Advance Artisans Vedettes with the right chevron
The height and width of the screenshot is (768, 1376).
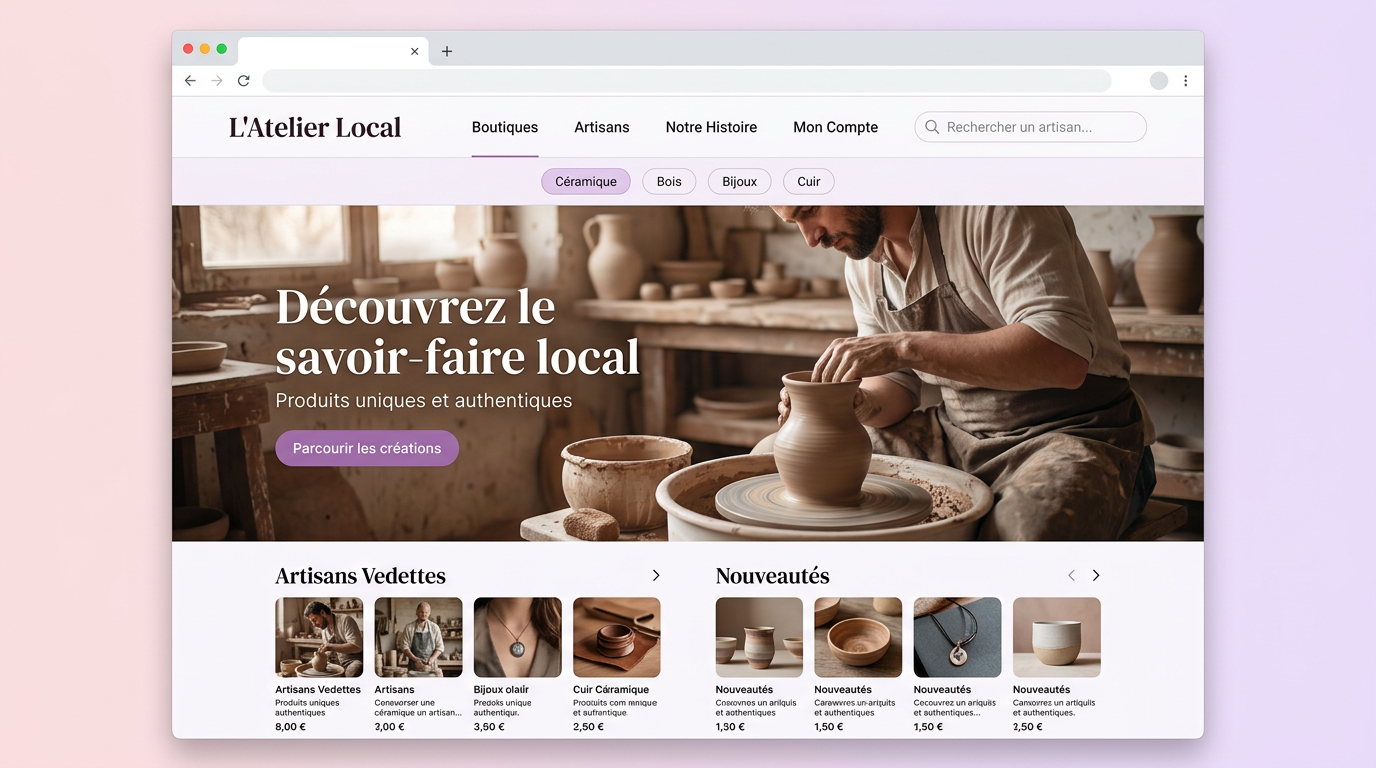[x=656, y=575]
